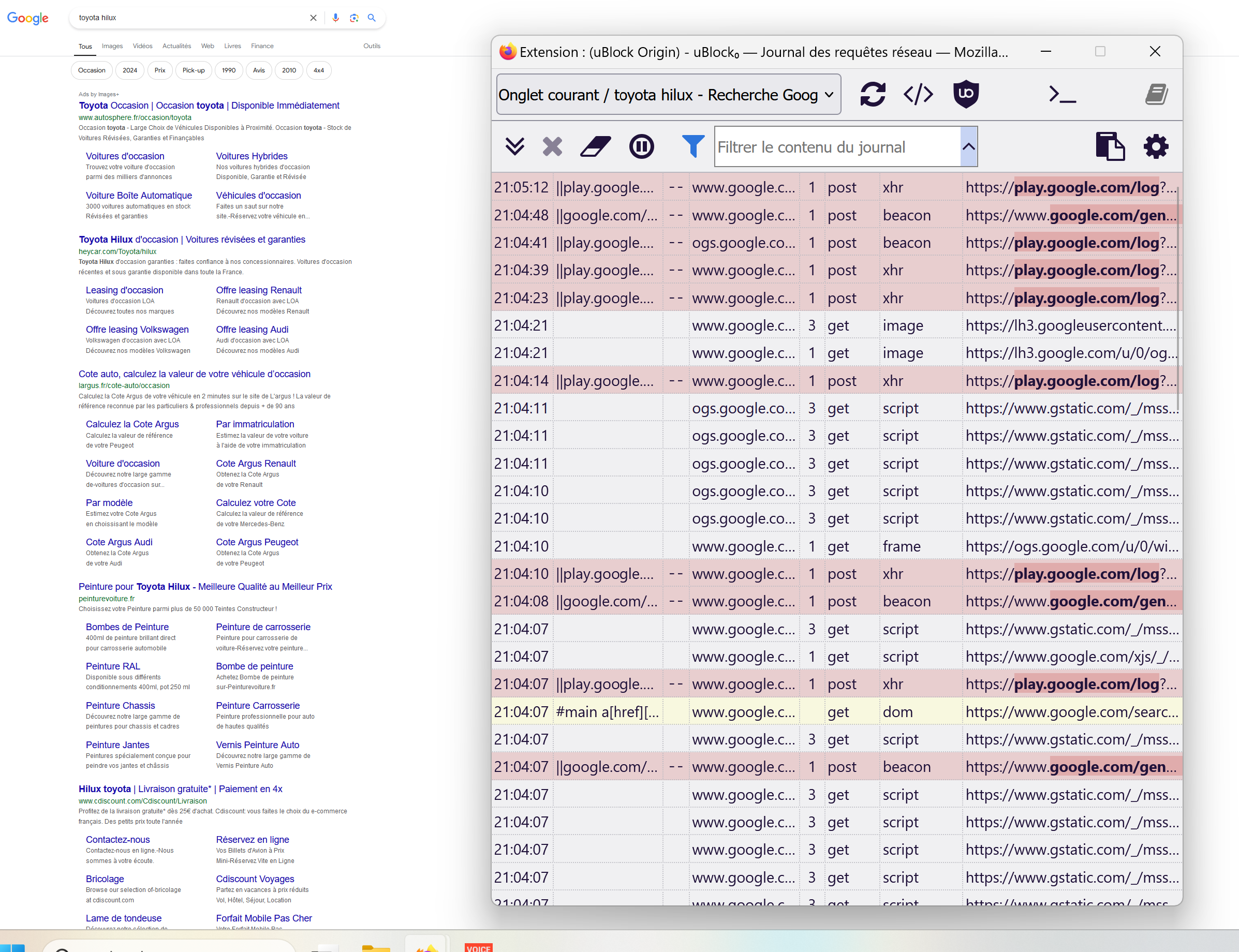Screen dimensions: 1239x952
Task: Click the reload tab content icon
Action: tap(872, 94)
